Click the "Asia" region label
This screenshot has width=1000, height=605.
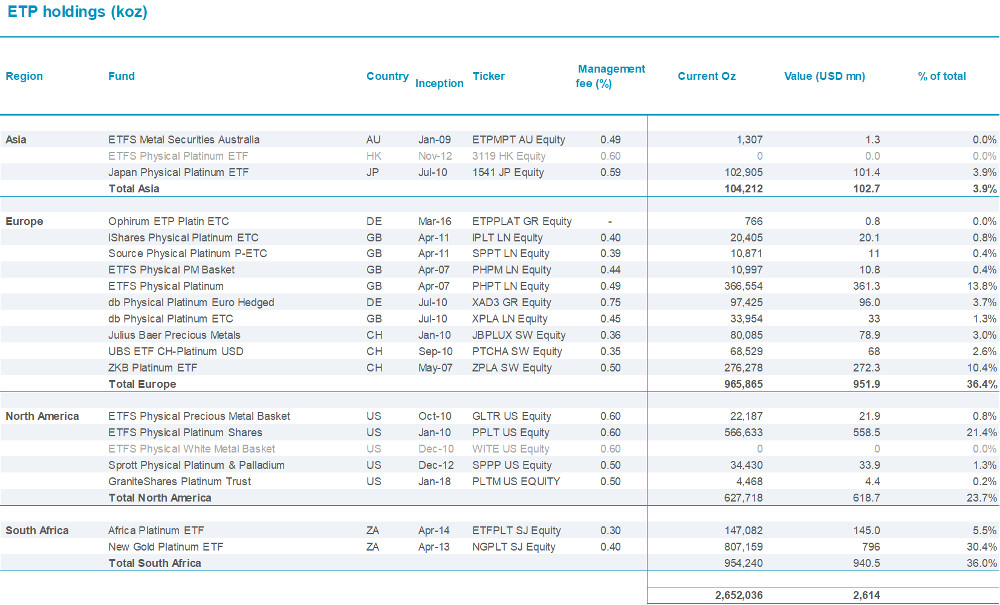[x=16, y=140]
